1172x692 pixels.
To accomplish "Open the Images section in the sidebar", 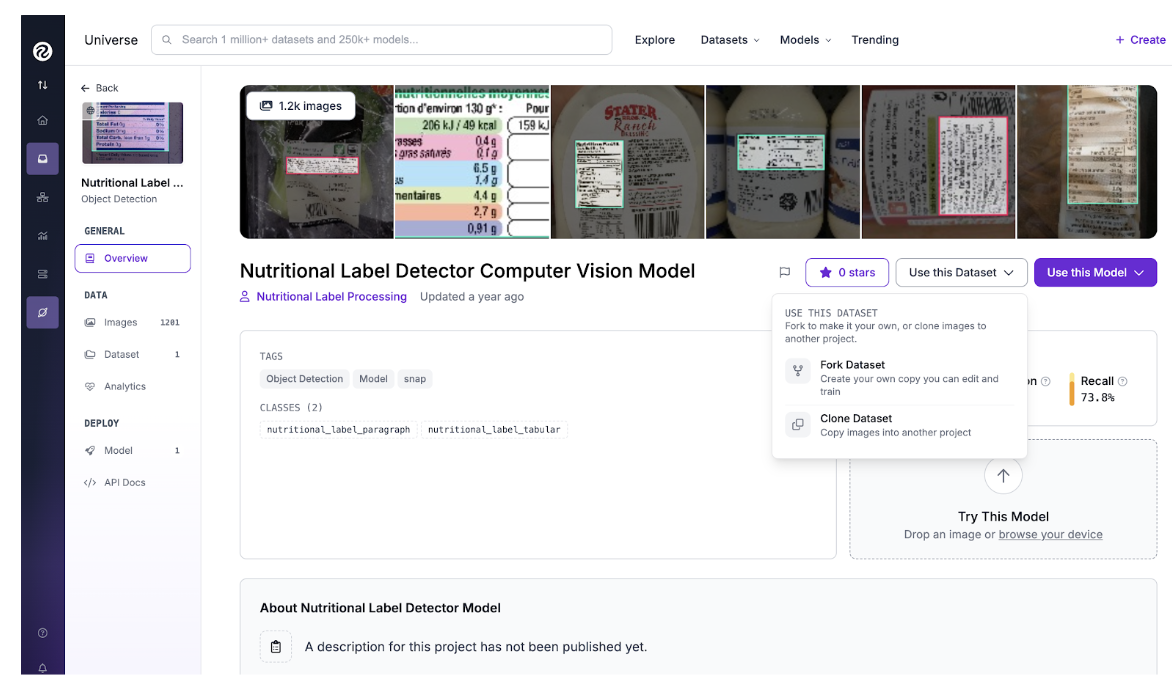I will pyautogui.click(x=121, y=323).
